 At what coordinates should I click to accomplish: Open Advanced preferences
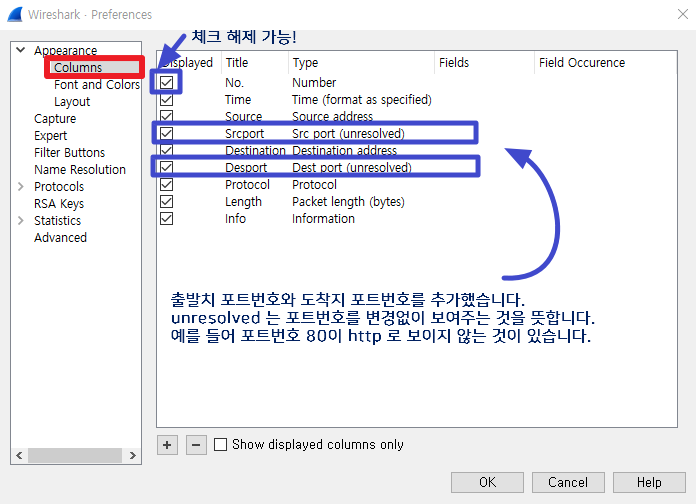pos(60,238)
